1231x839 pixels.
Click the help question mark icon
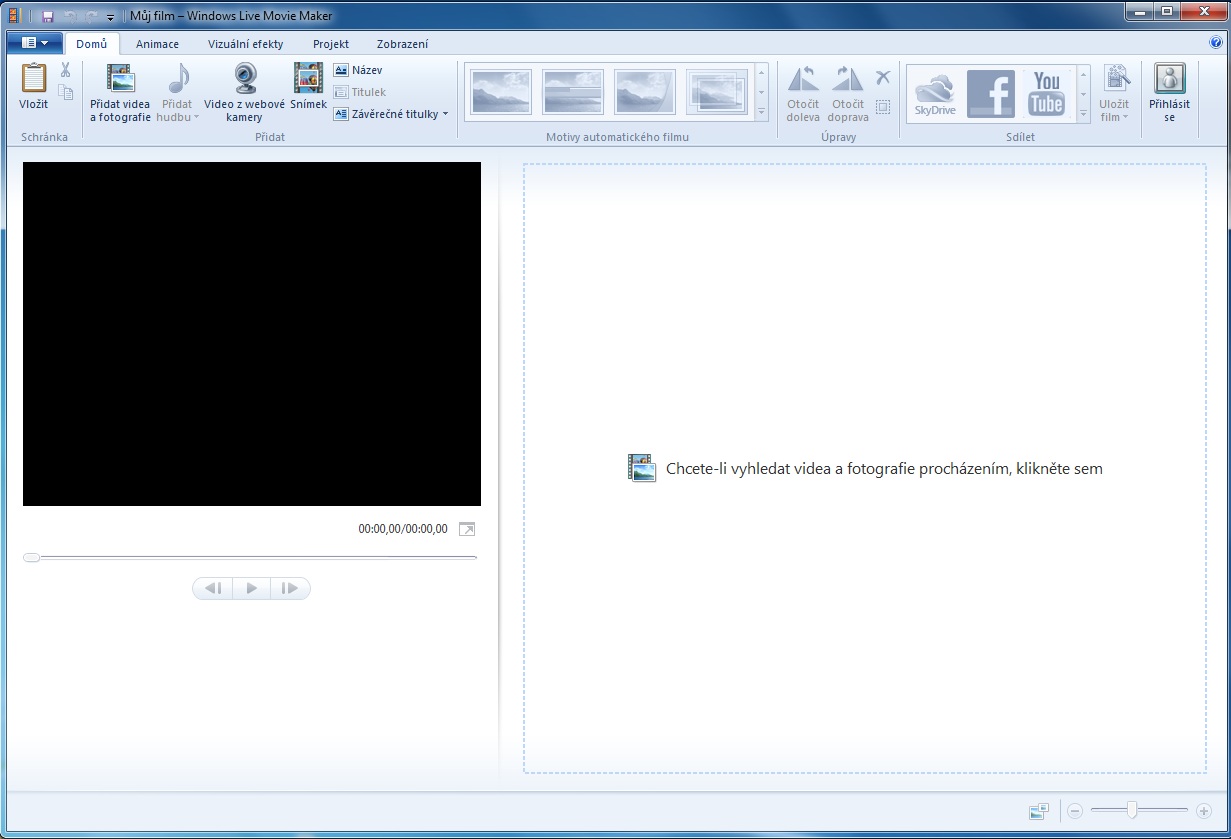[1216, 43]
